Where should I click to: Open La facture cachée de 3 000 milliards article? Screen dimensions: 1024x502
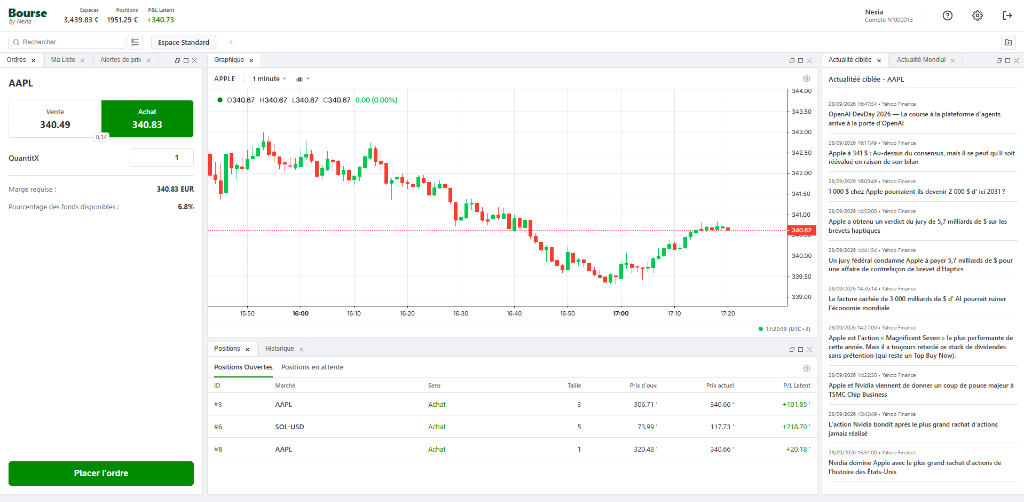pos(916,303)
